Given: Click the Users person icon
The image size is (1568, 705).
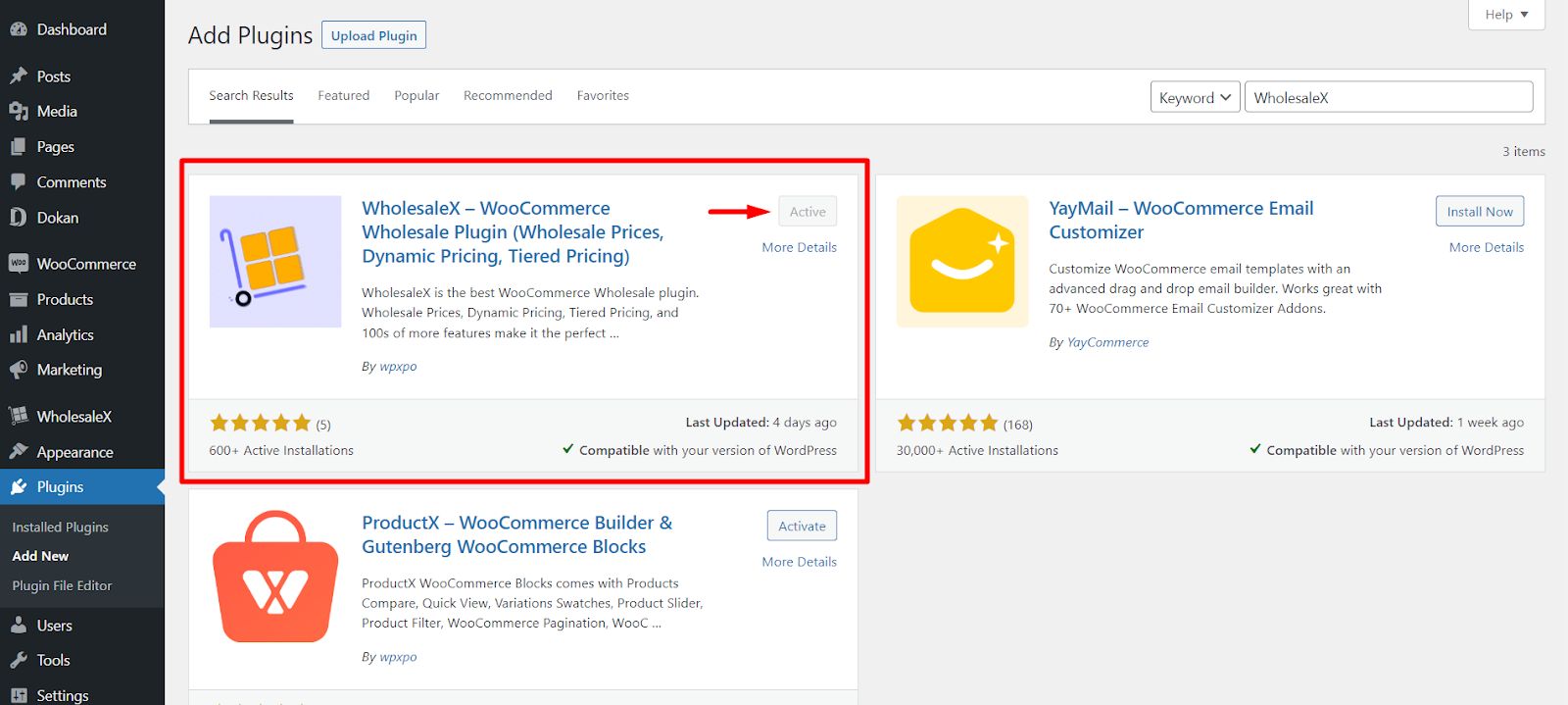Looking at the screenshot, I should pos(19,626).
